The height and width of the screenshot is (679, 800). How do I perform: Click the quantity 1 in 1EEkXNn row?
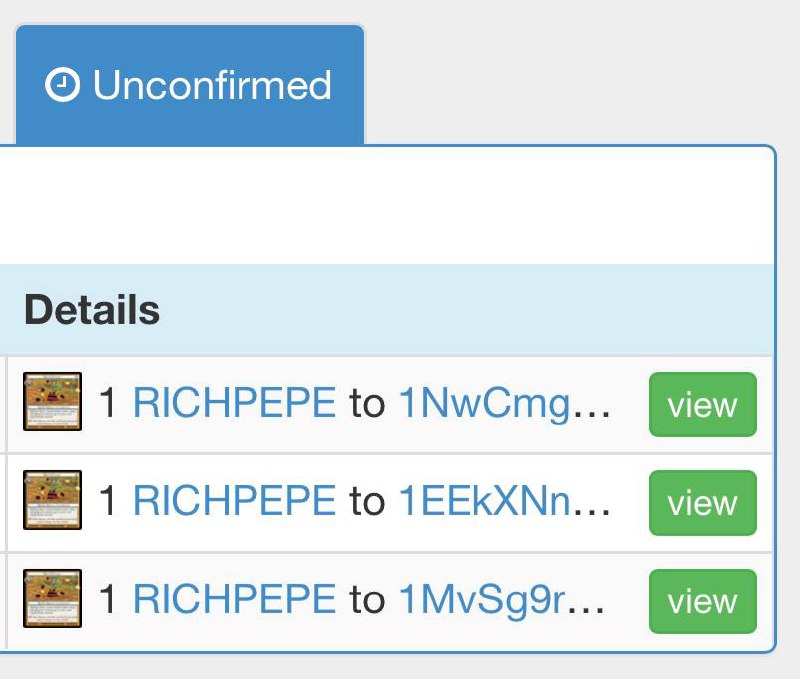tap(108, 501)
